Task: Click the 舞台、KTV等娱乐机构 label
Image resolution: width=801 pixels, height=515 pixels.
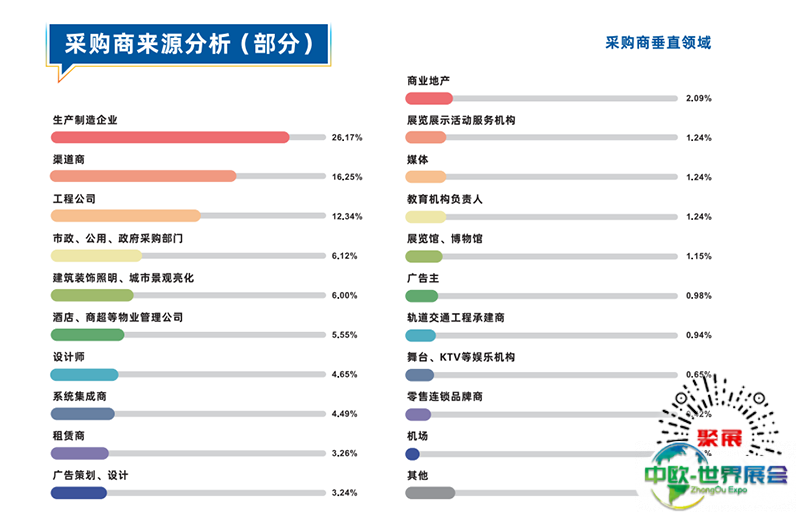Action: (460, 357)
